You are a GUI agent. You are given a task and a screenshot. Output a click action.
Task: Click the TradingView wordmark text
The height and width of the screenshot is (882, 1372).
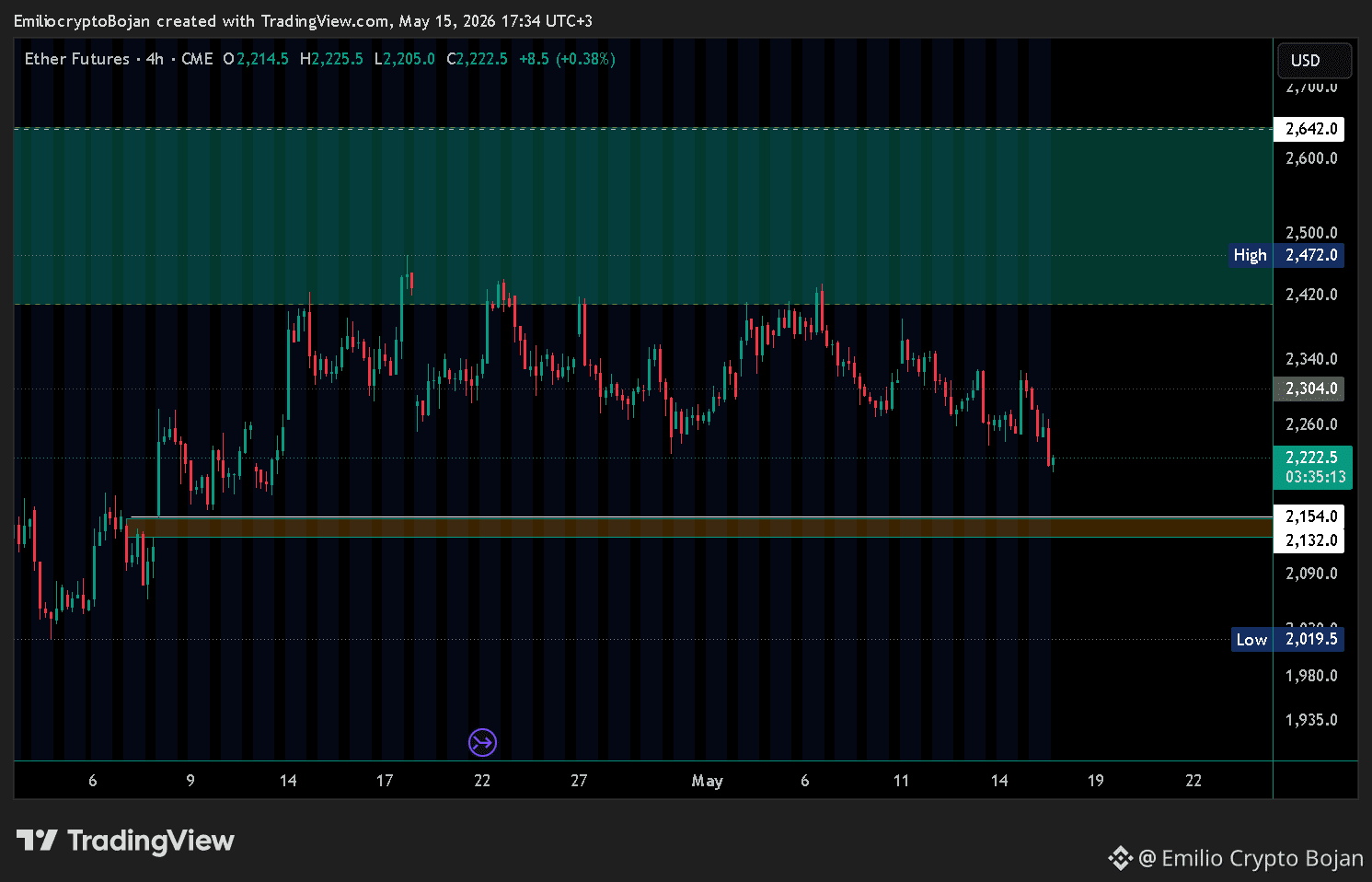click(151, 841)
